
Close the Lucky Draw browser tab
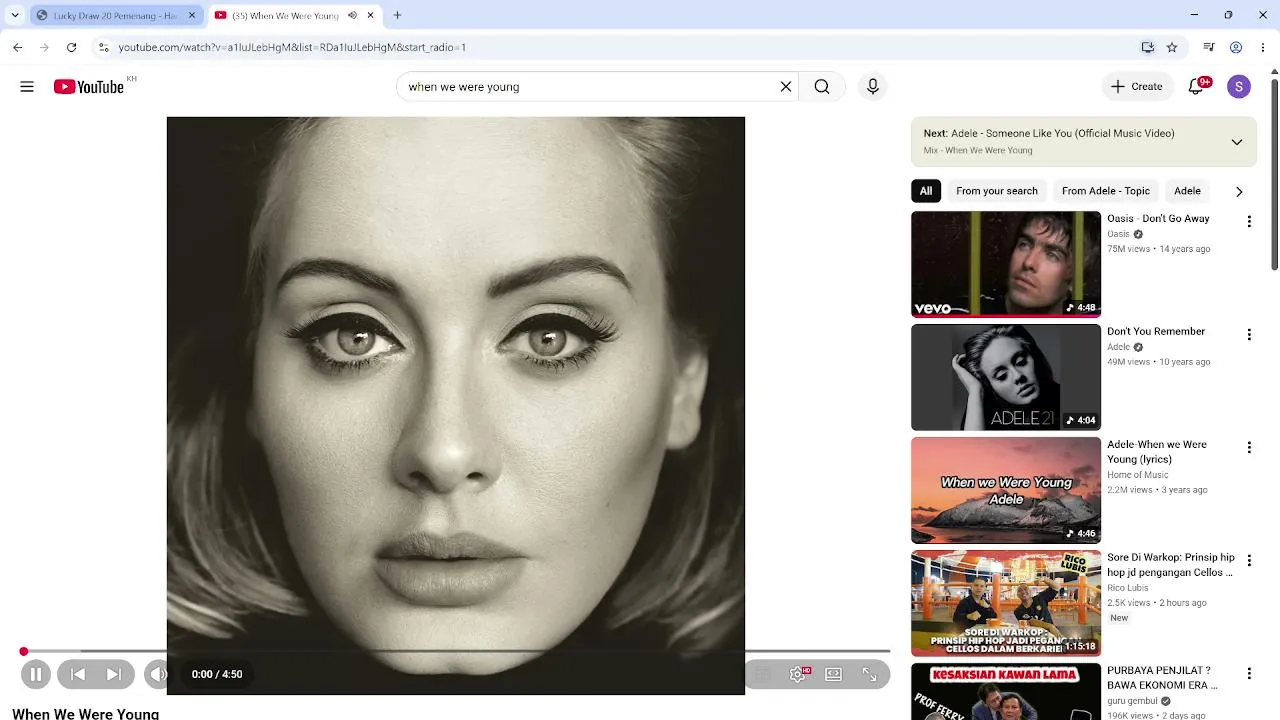pos(191,16)
